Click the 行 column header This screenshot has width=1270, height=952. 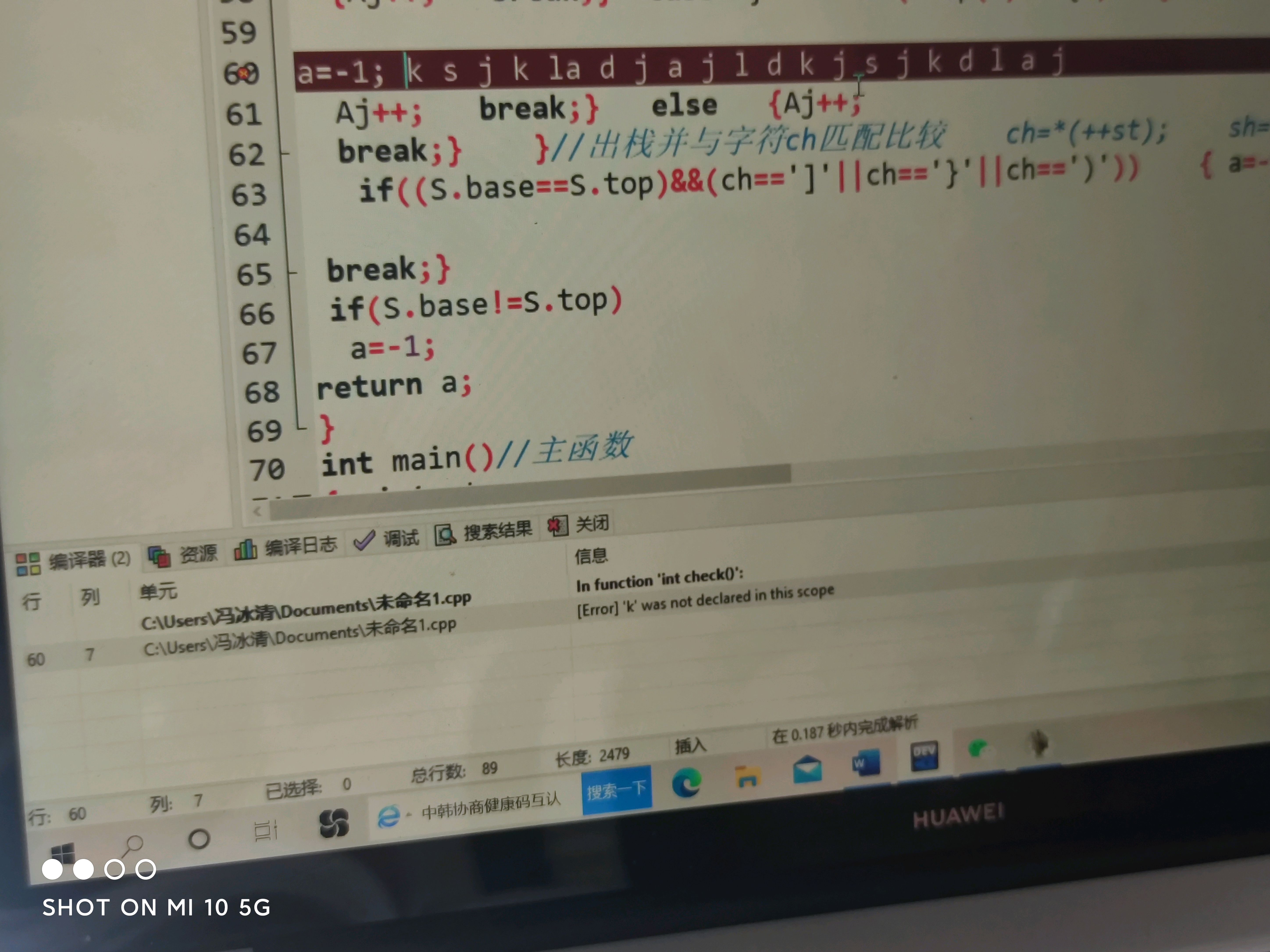[x=32, y=601]
